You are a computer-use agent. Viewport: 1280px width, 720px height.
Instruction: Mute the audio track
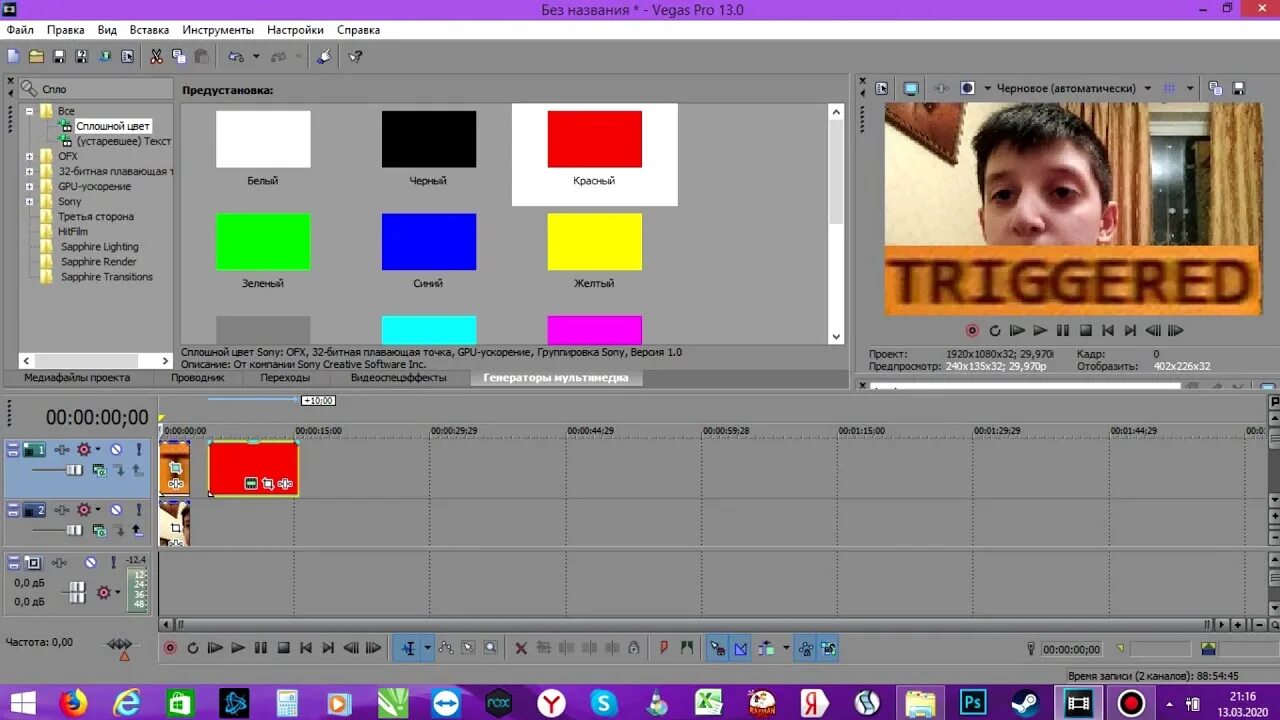click(91, 563)
